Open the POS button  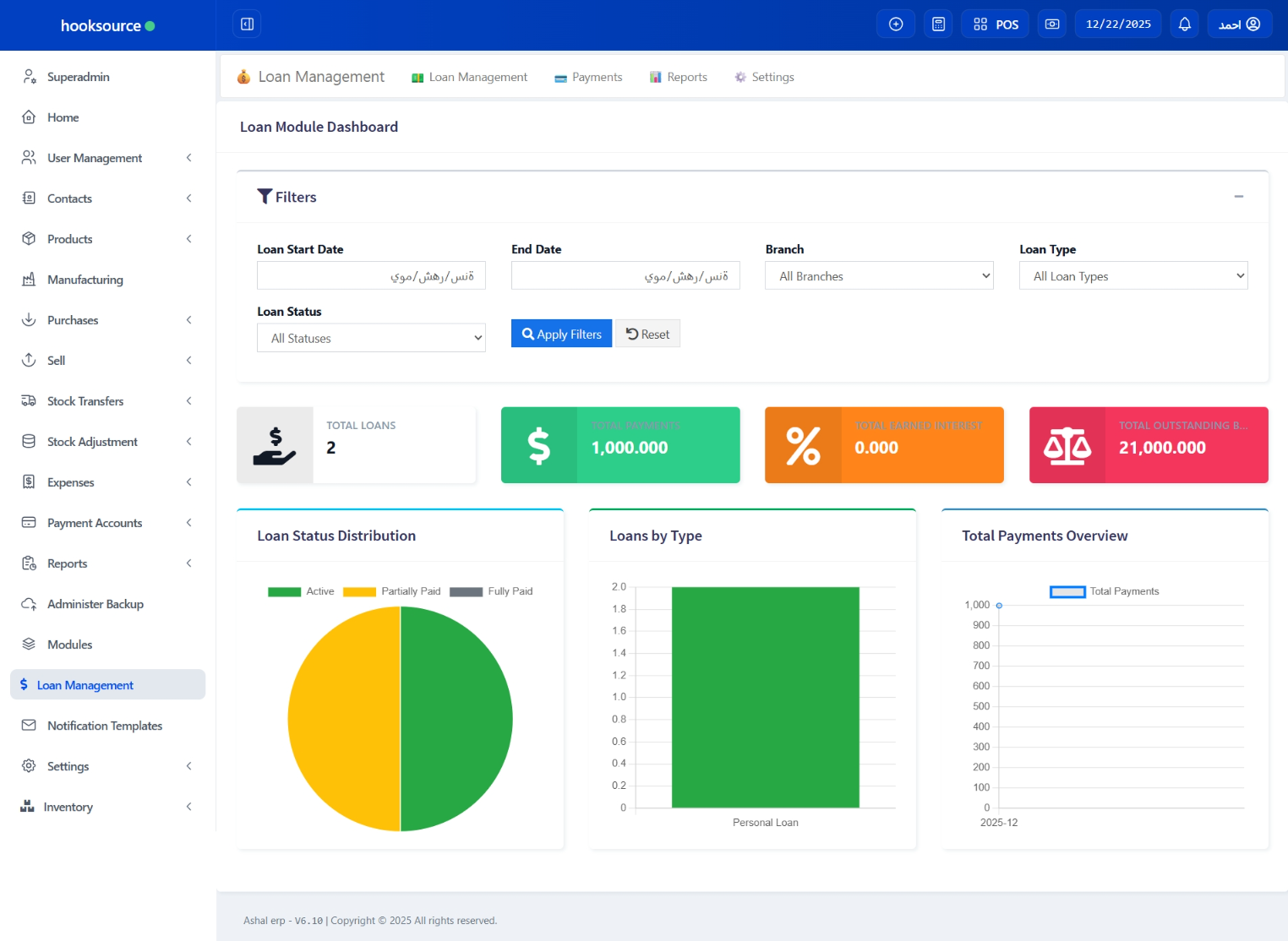pyautogui.click(x=996, y=24)
